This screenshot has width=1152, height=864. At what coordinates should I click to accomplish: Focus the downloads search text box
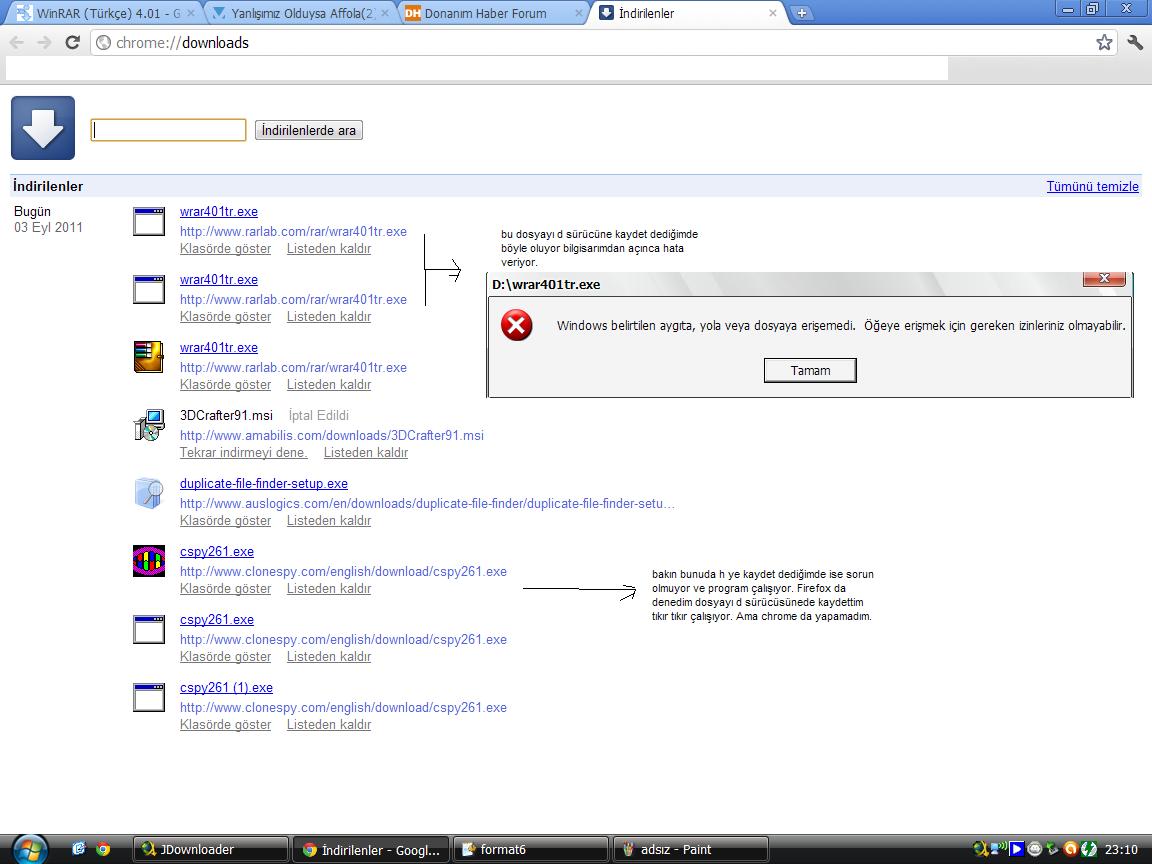(168, 130)
